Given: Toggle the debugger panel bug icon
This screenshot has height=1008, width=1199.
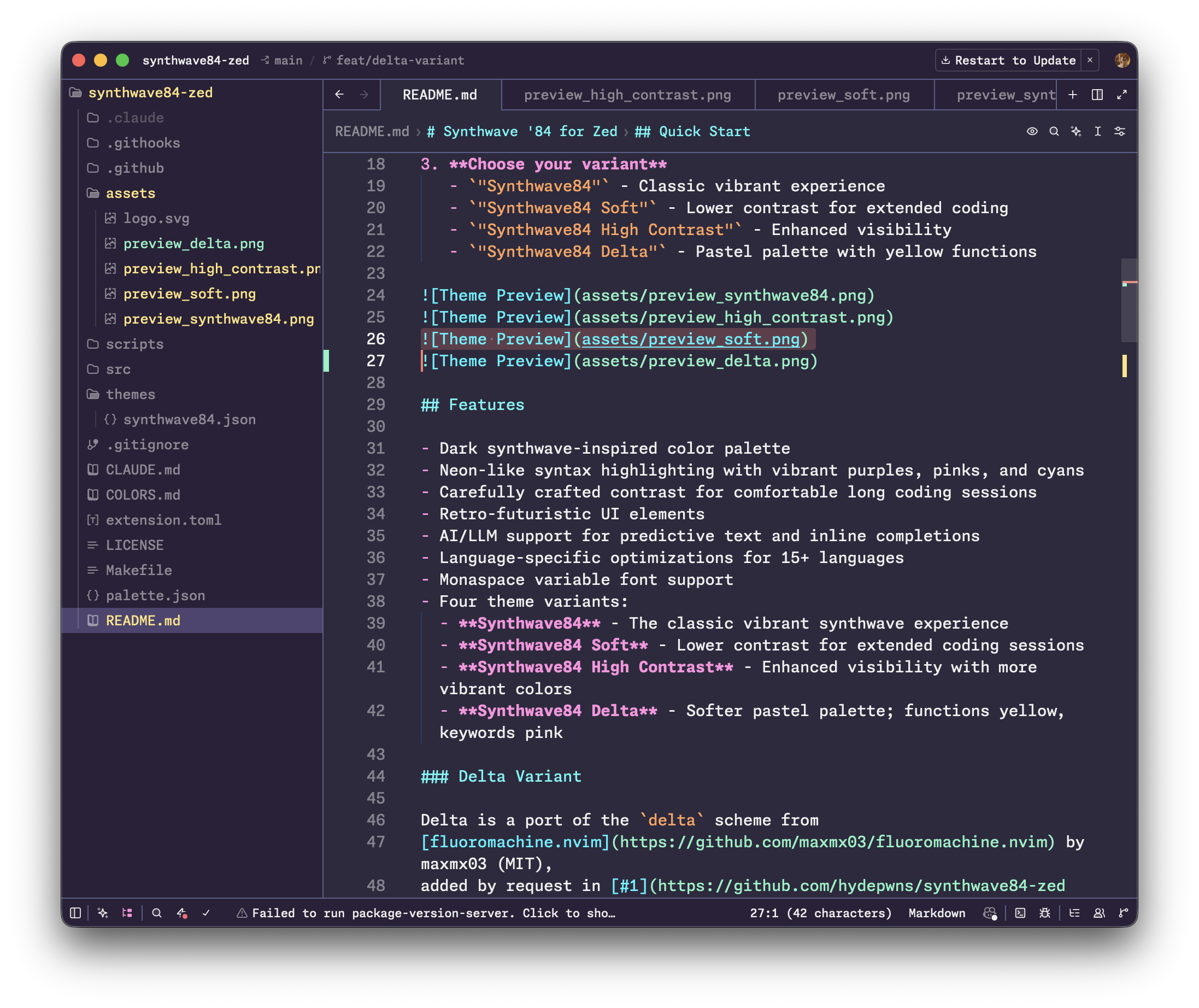Looking at the screenshot, I should (x=1045, y=913).
